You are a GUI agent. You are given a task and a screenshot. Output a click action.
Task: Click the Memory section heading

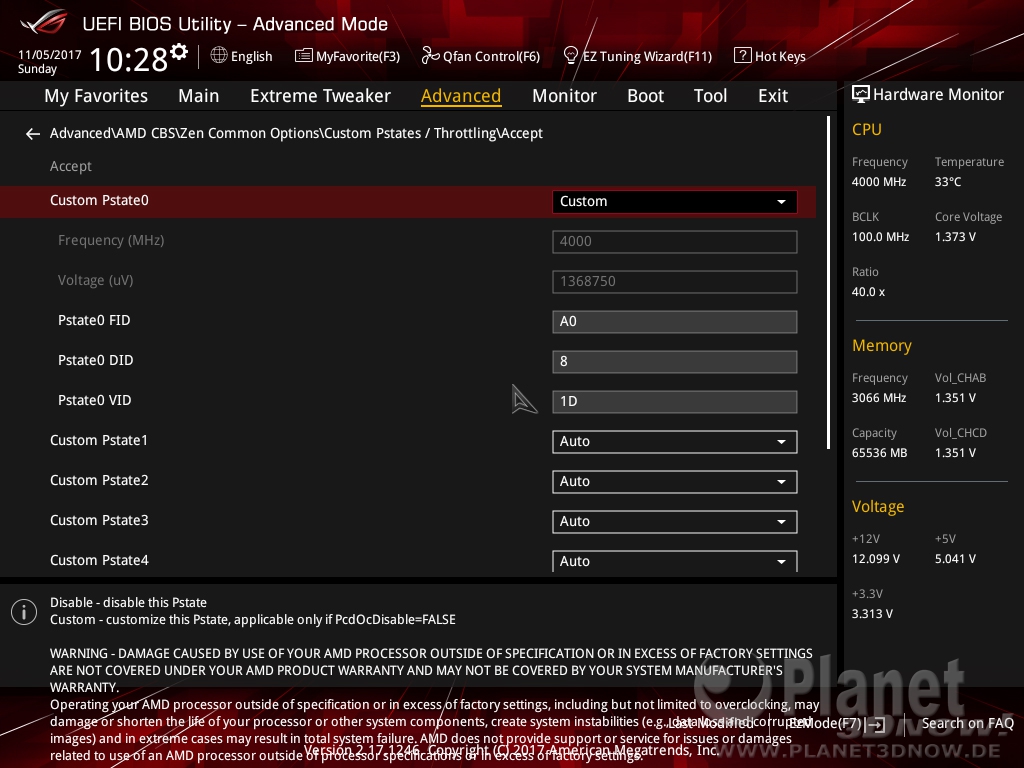point(882,345)
